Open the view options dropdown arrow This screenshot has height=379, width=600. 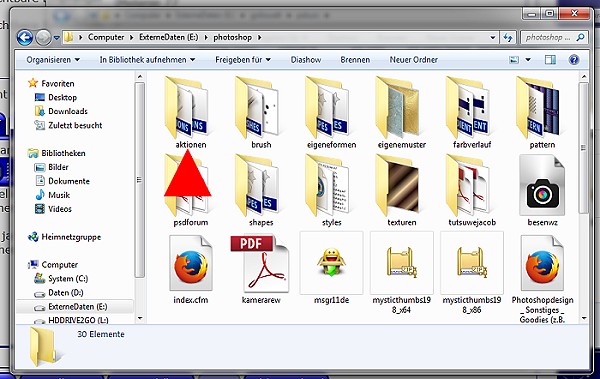pos(528,60)
